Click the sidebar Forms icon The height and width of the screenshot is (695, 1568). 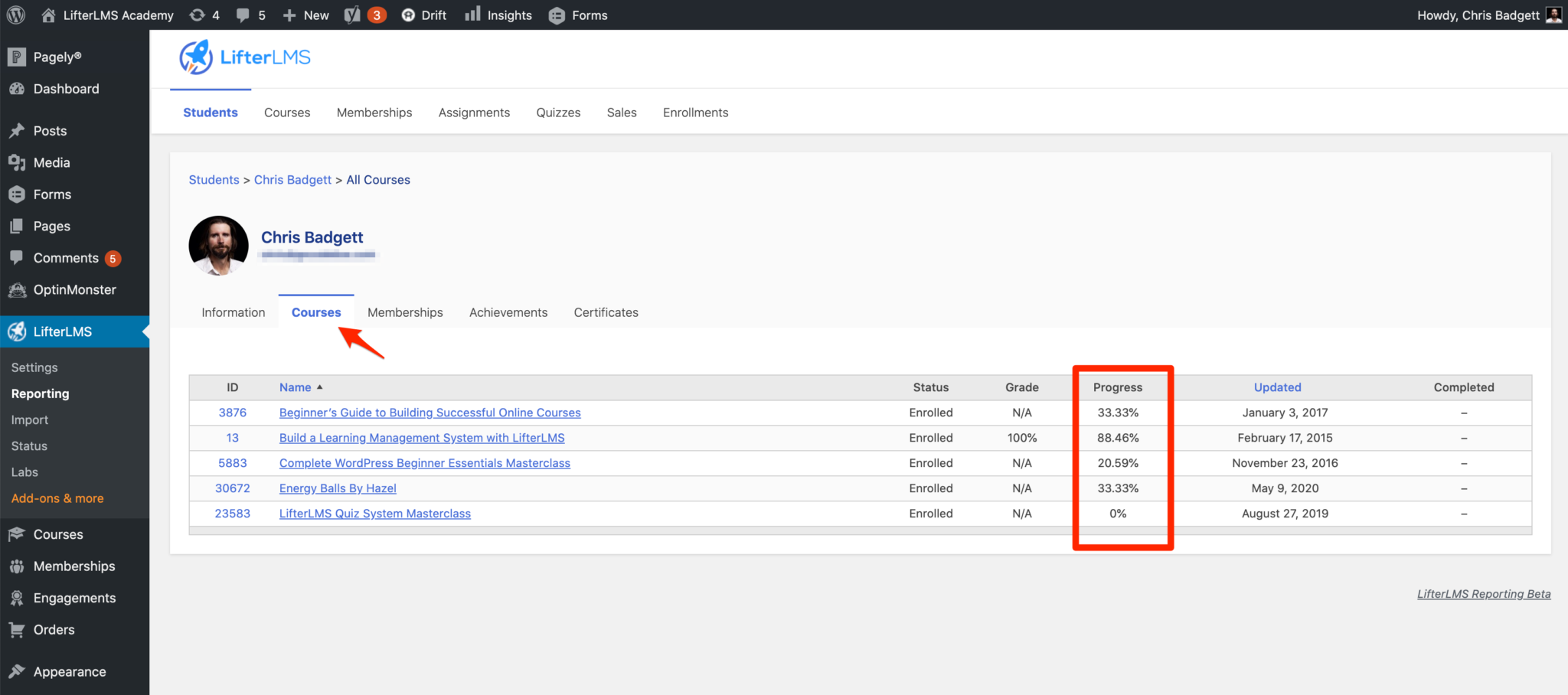17,194
